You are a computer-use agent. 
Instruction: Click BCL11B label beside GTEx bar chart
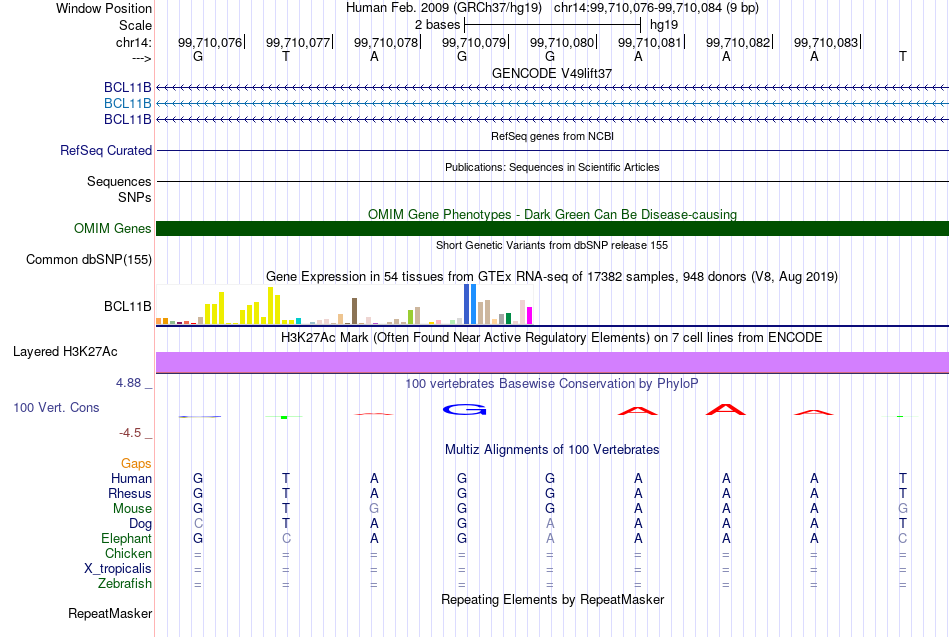click(x=127, y=307)
